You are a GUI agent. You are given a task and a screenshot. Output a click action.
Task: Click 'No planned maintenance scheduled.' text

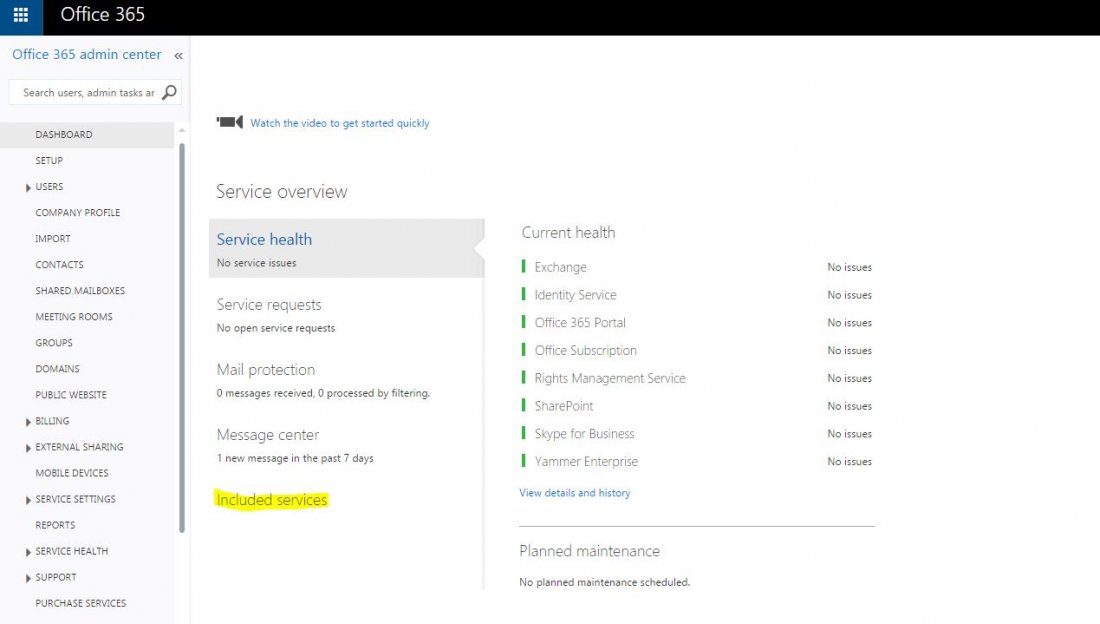[605, 582]
